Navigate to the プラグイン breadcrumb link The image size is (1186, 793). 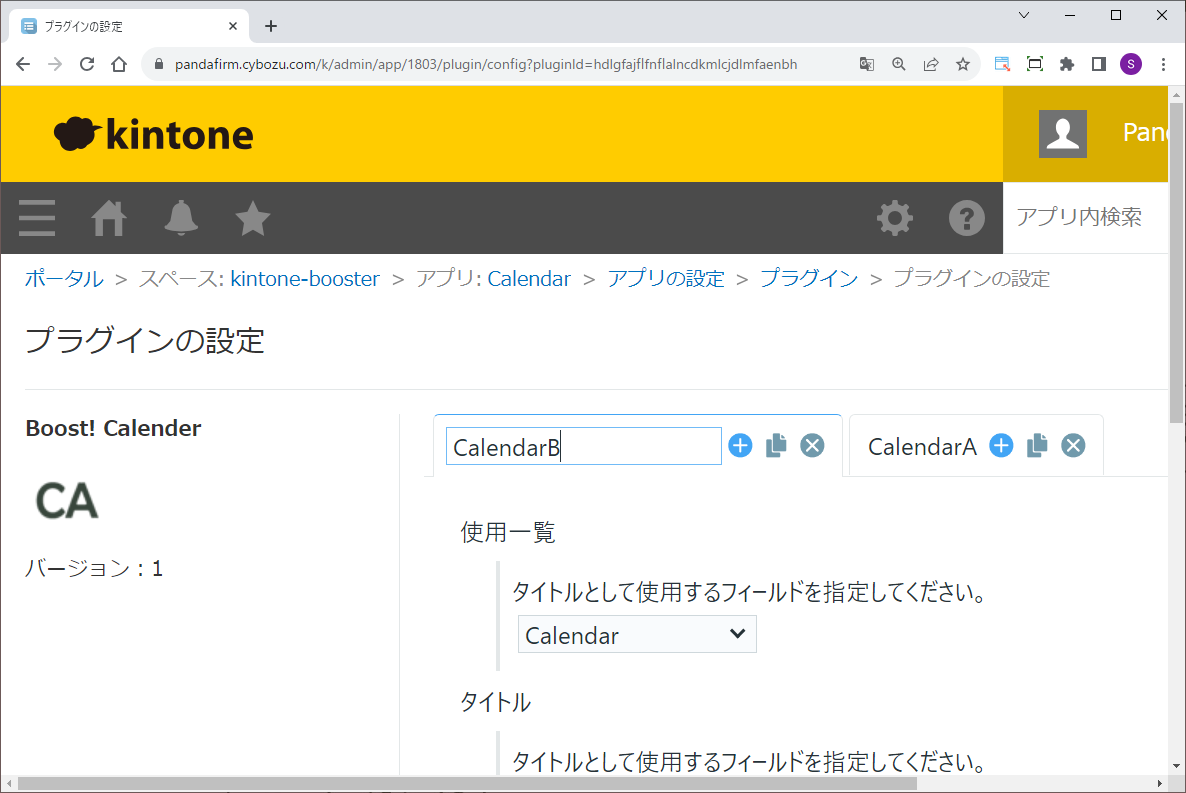[x=808, y=279]
